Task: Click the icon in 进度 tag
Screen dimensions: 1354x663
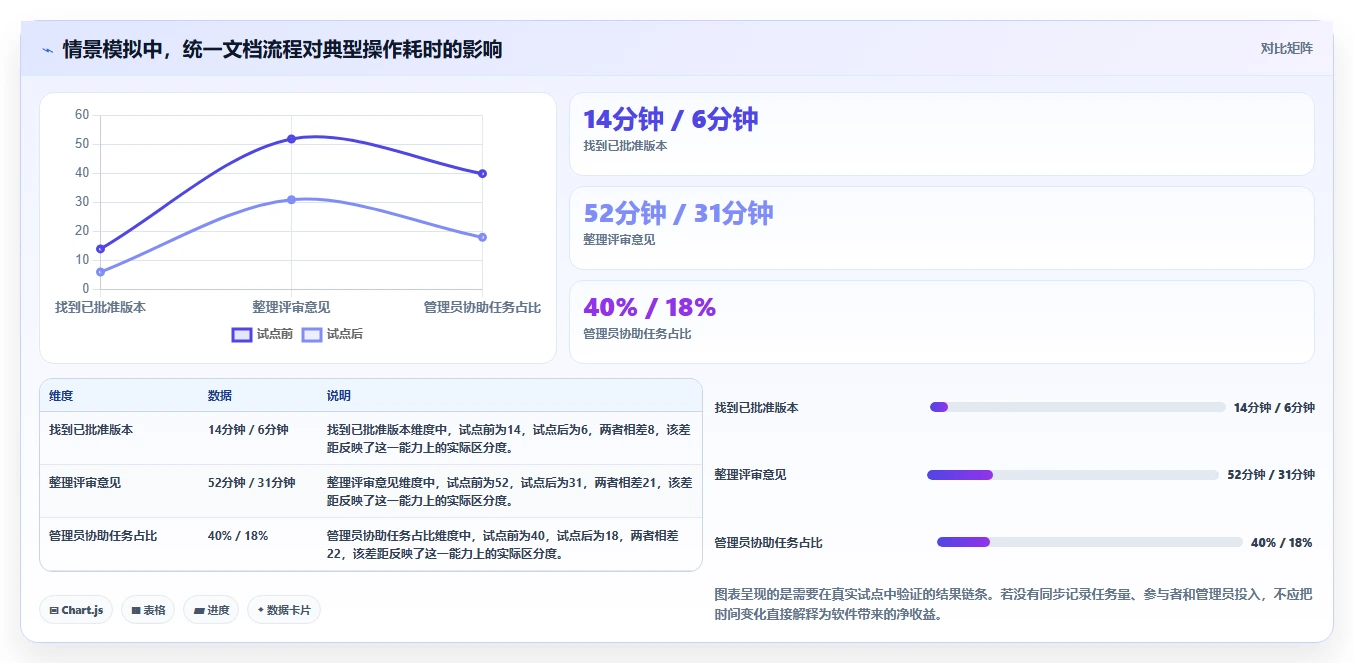Action: (198, 610)
